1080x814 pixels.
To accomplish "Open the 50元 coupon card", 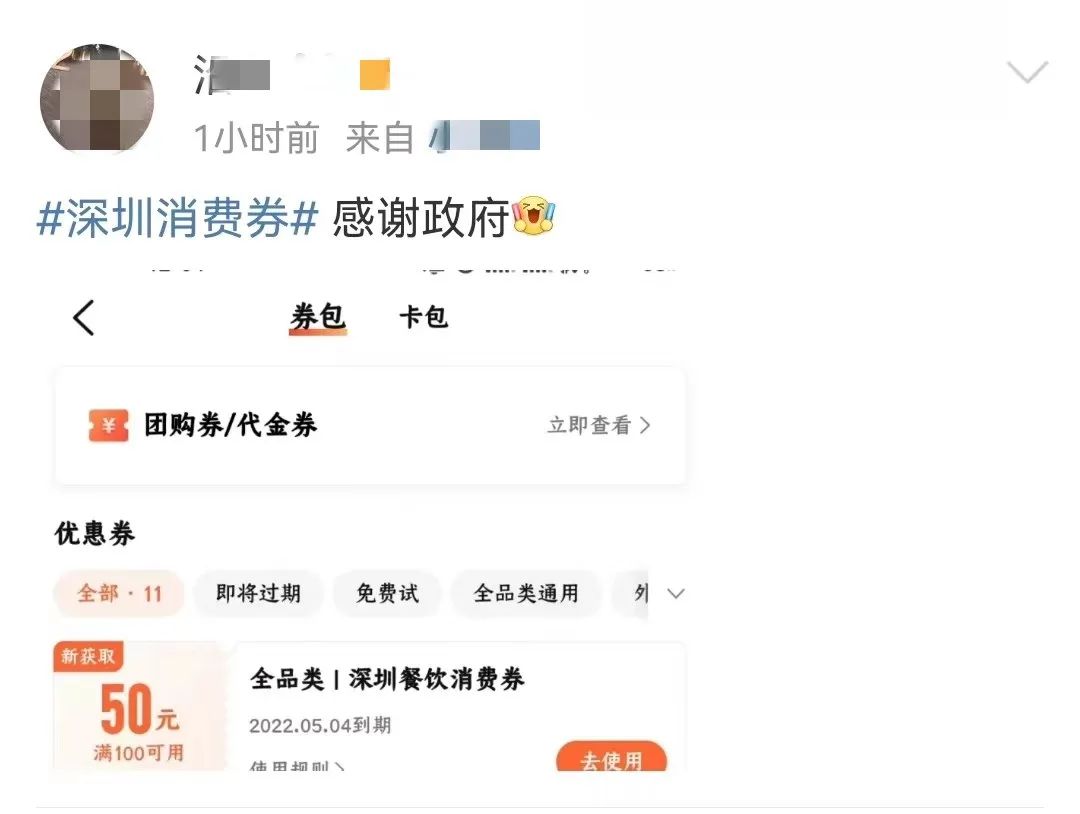I will click(369, 707).
